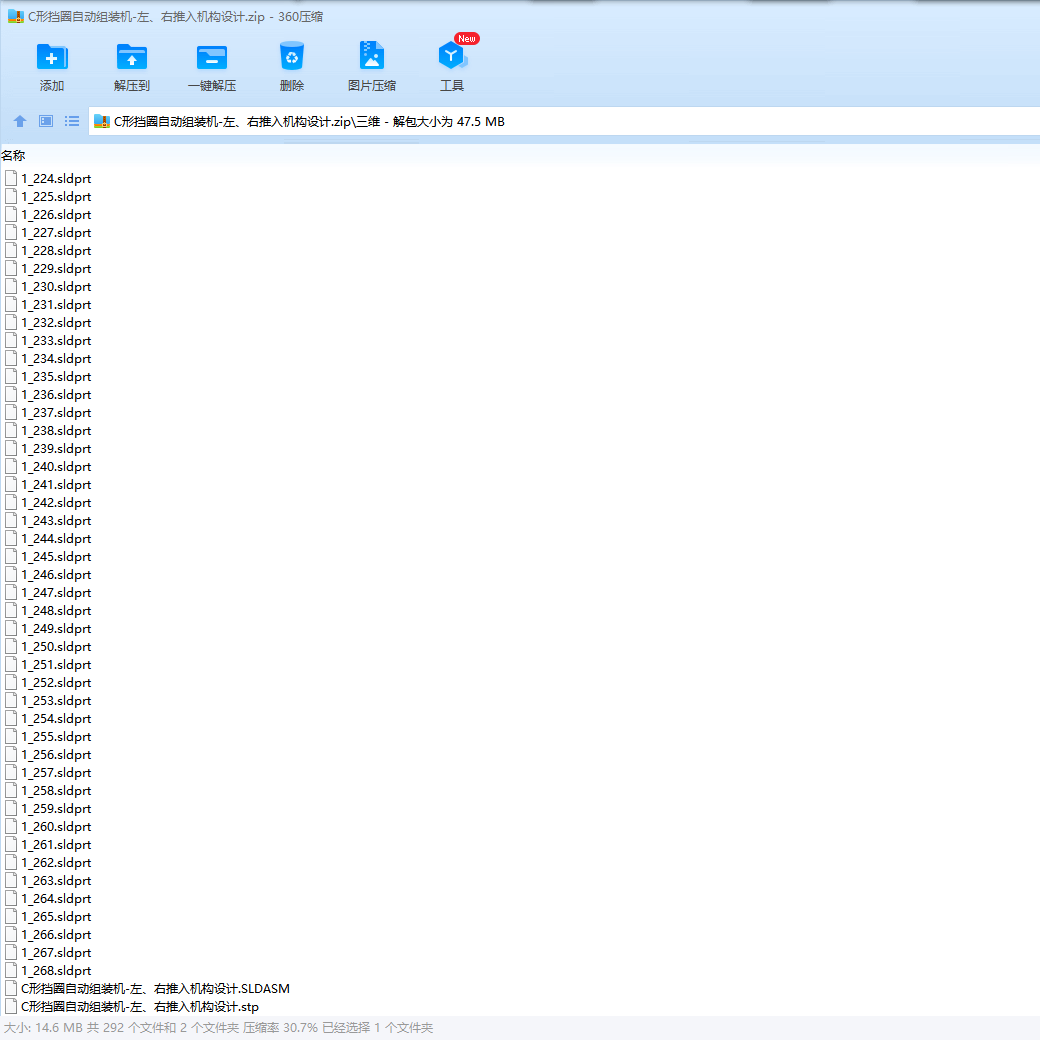Select file 1_264.sldprt

[x=56, y=899]
